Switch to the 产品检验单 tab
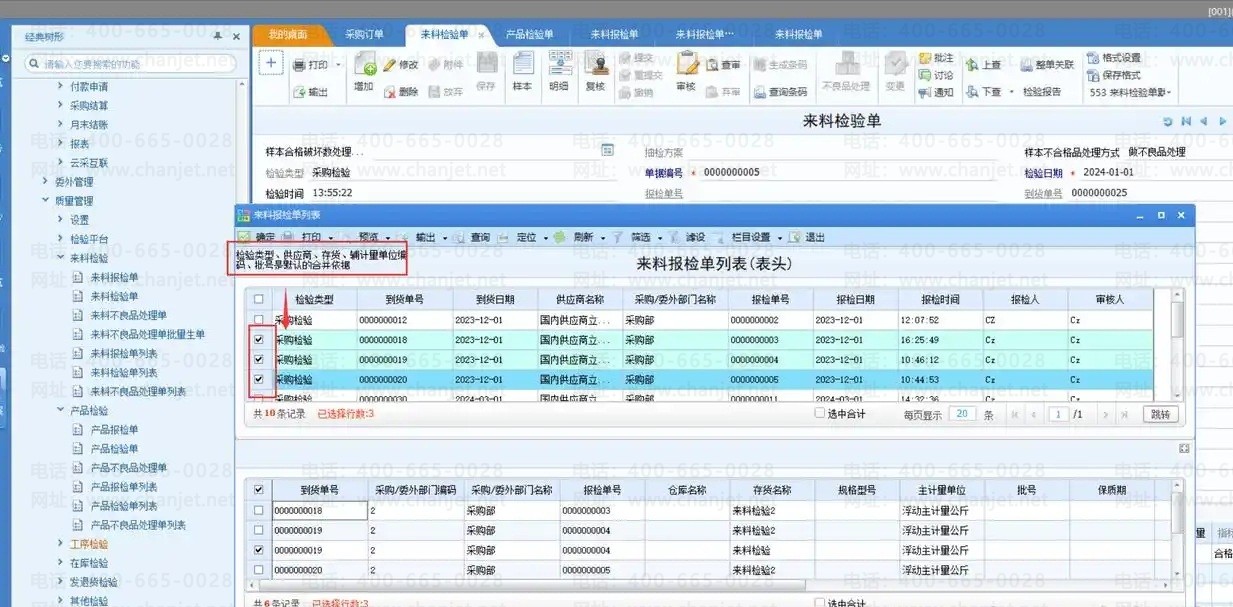 pos(529,34)
